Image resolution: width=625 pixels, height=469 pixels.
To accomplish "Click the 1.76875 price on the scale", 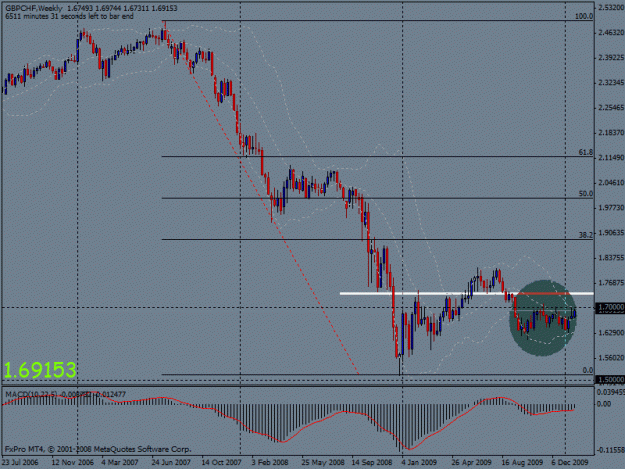I will click(611, 283).
